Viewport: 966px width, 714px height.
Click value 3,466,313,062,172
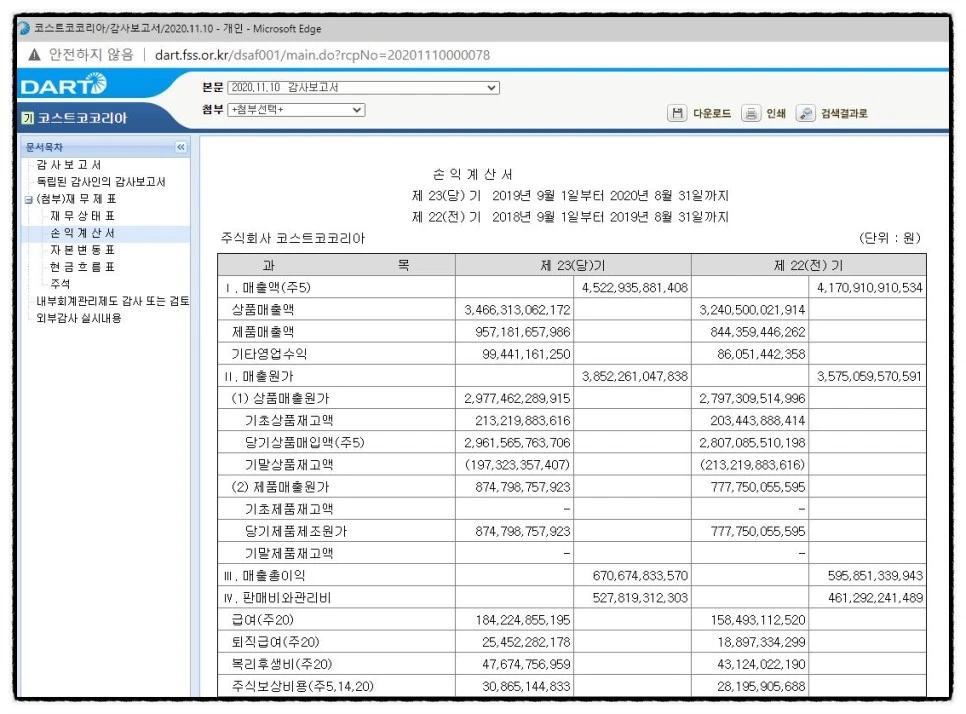517,310
